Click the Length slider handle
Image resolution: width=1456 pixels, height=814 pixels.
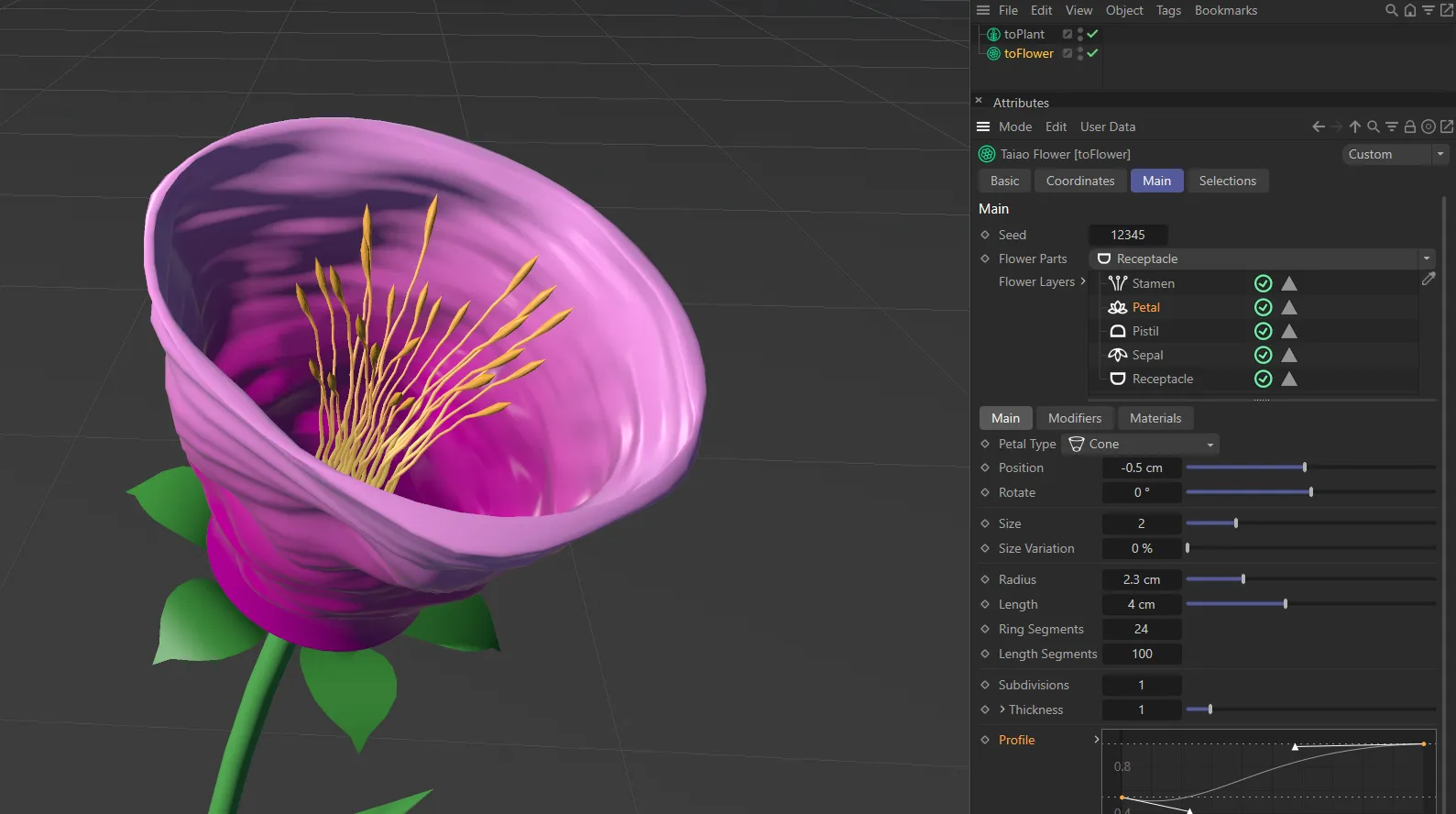(1286, 604)
